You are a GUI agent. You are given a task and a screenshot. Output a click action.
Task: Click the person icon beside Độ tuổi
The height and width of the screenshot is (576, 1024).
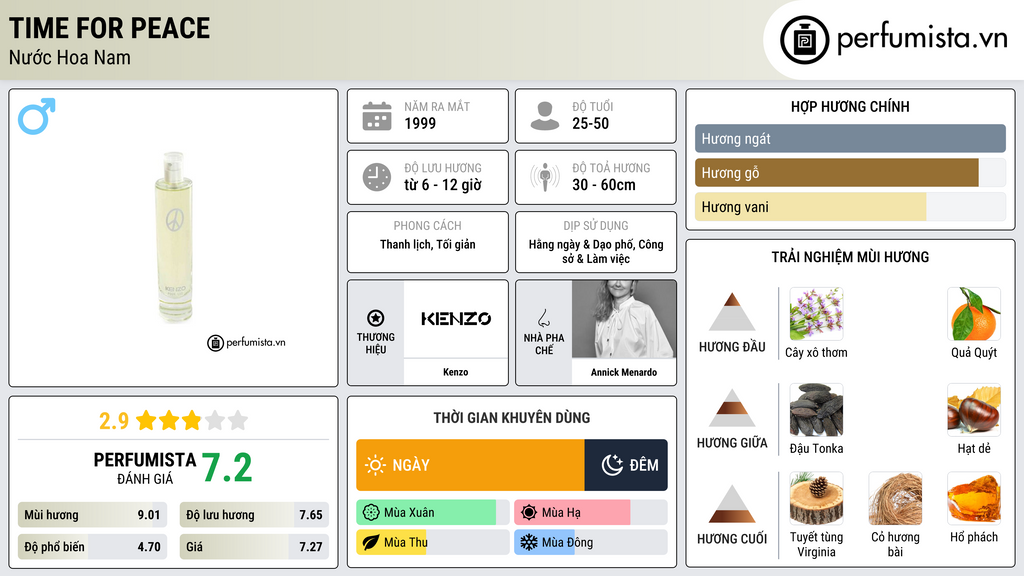(545, 116)
